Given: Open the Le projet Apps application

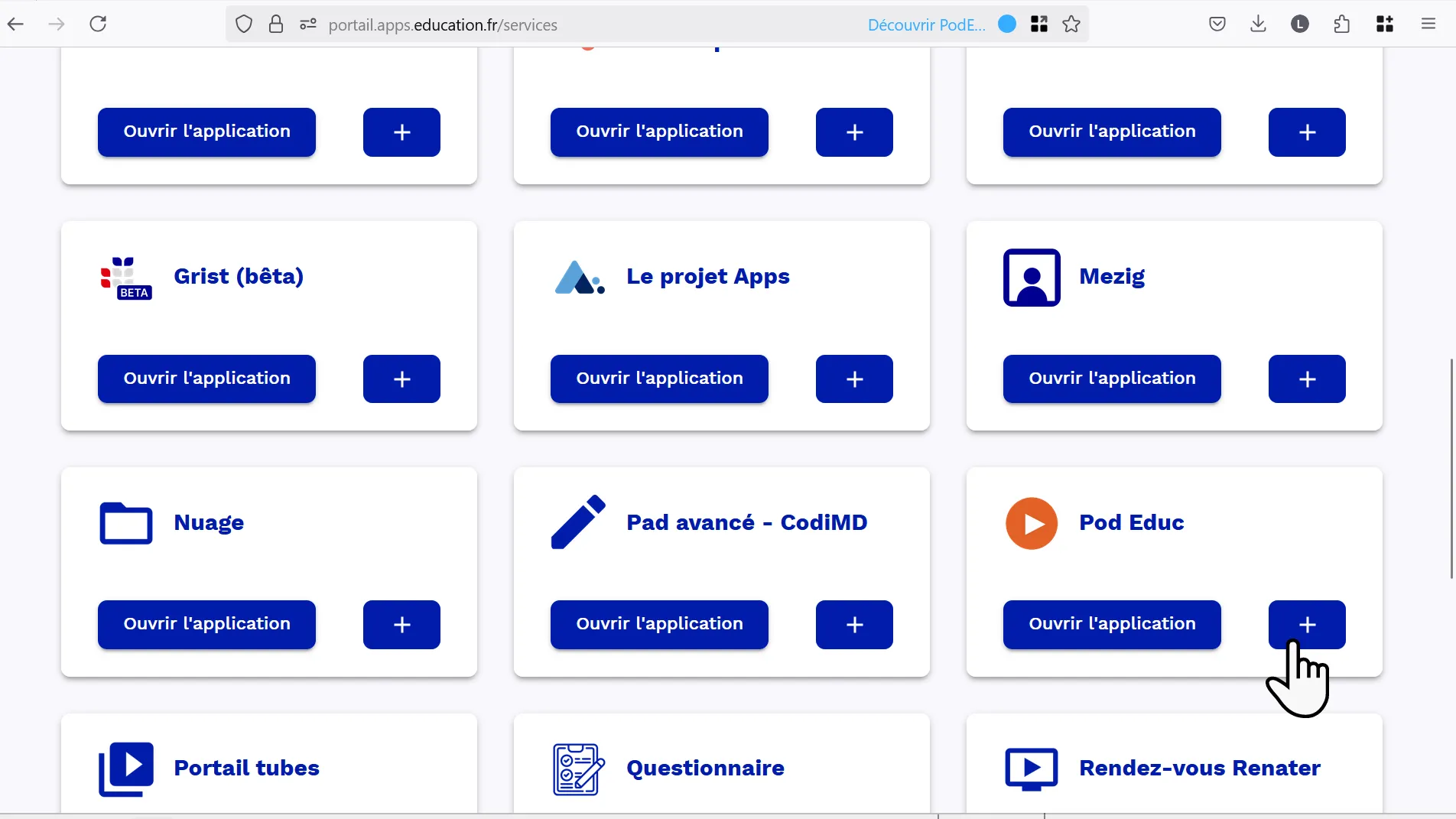Looking at the screenshot, I should click(x=659, y=379).
